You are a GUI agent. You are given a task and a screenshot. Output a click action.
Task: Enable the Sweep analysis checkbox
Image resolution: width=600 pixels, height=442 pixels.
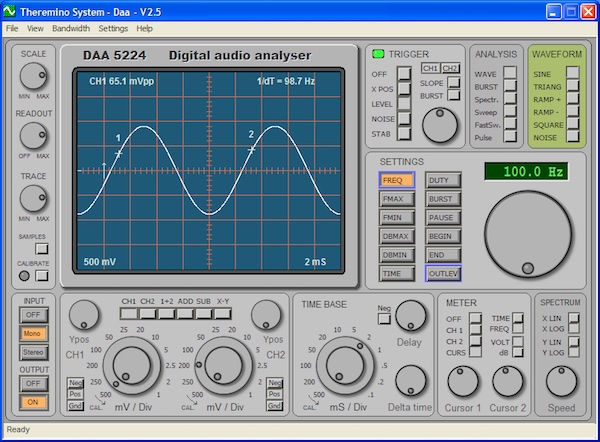click(x=512, y=111)
